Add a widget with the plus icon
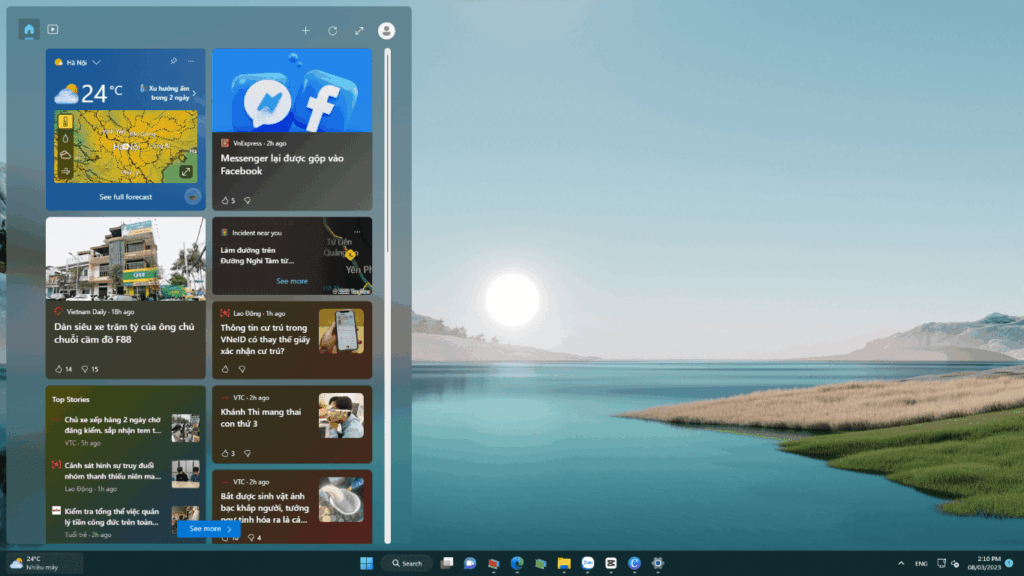The image size is (1024, 576). [x=305, y=31]
